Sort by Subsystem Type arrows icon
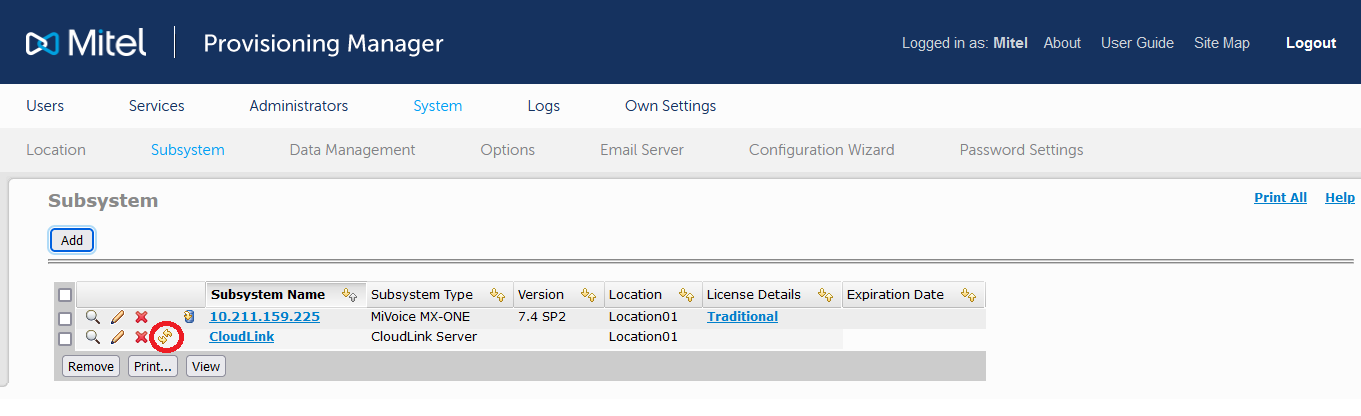Screen dimensions: 1361x416 coord(497,295)
